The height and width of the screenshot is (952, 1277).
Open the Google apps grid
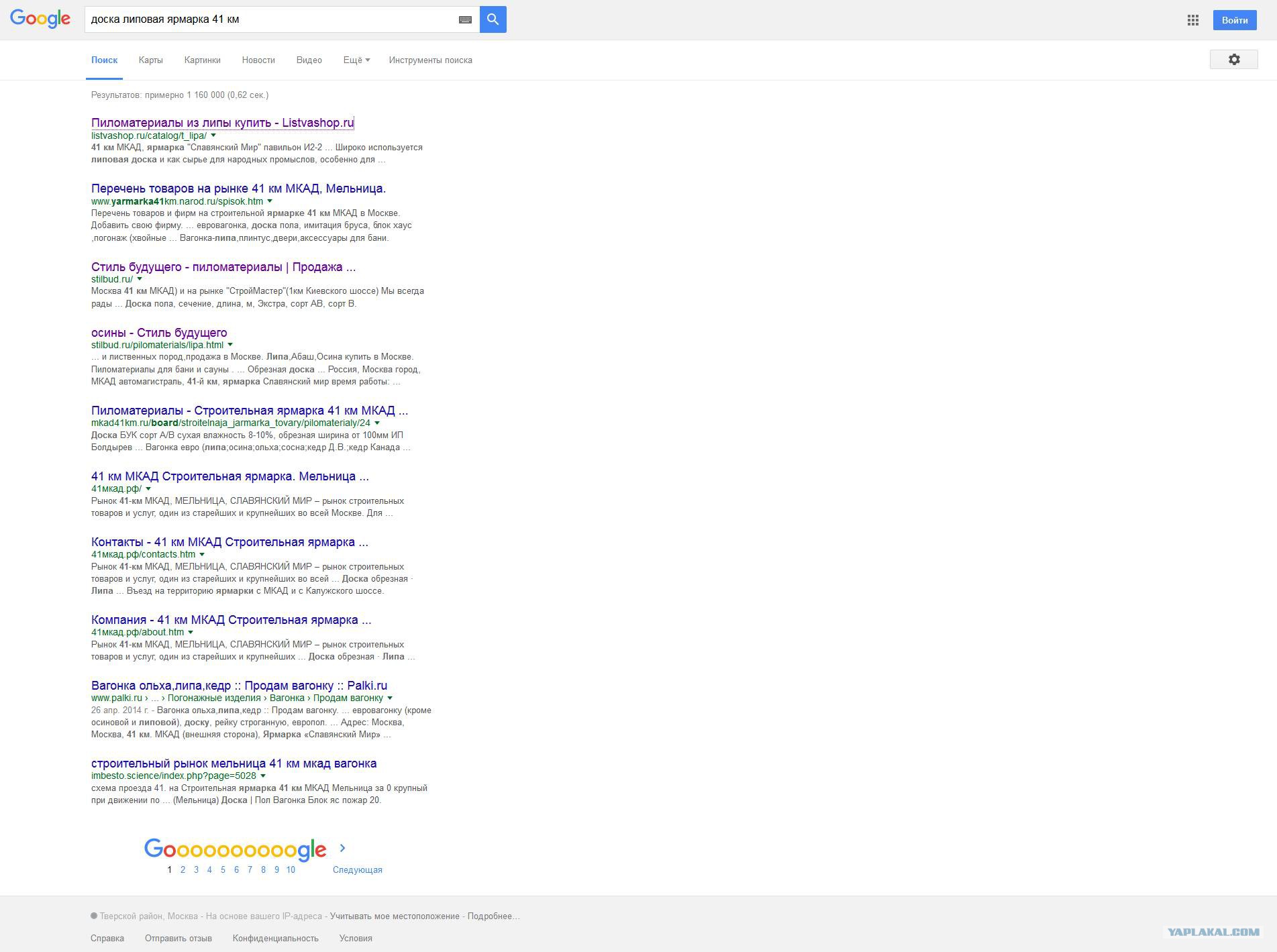point(1192,20)
